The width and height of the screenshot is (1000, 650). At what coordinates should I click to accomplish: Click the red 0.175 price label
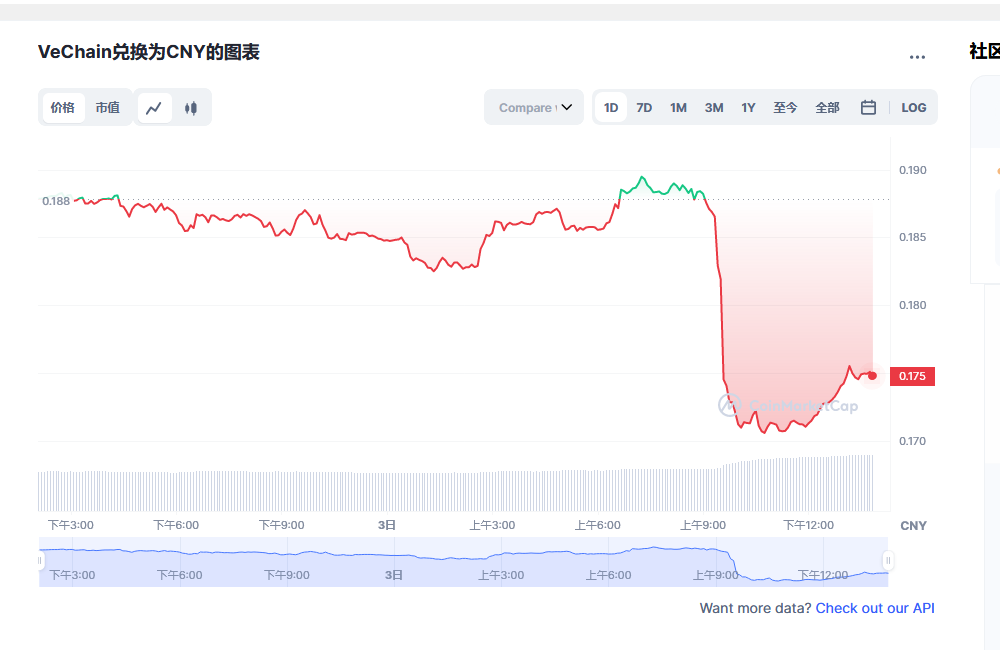pos(912,376)
